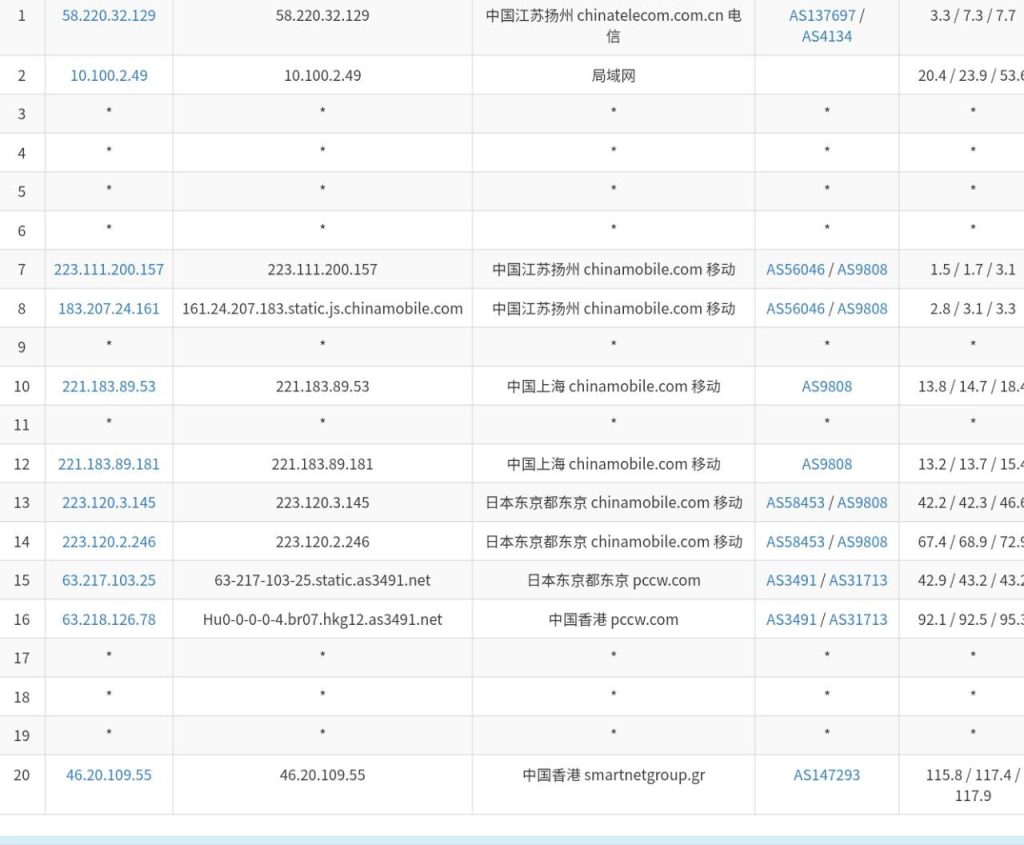Viewport: 1024px width, 845px height.
Task: Open IP link 46.20.109.55
Action: coord(108,775)
